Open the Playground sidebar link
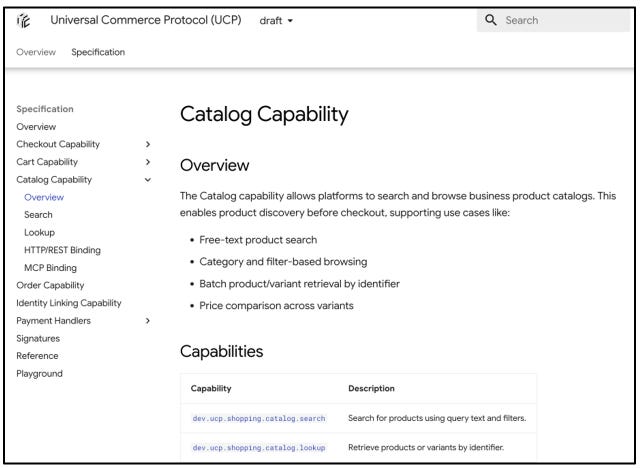 coord(39,374)
